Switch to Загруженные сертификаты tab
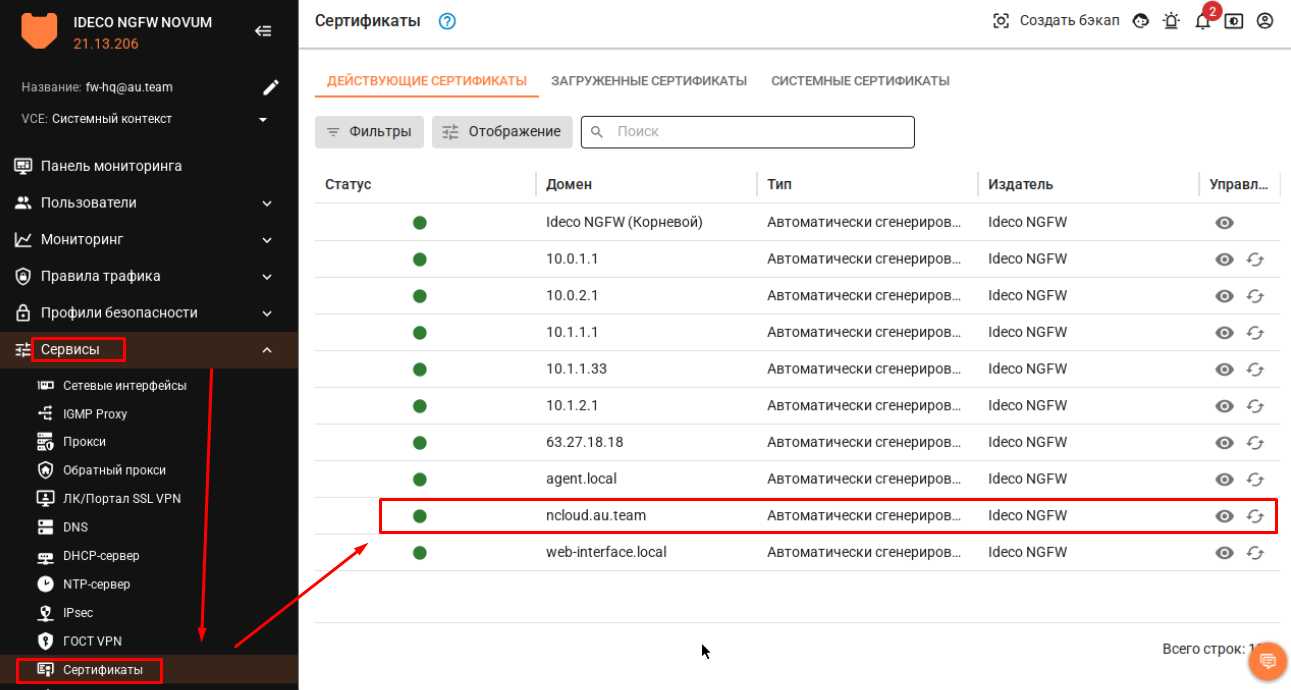1291x690 pixels. (649, 81)
